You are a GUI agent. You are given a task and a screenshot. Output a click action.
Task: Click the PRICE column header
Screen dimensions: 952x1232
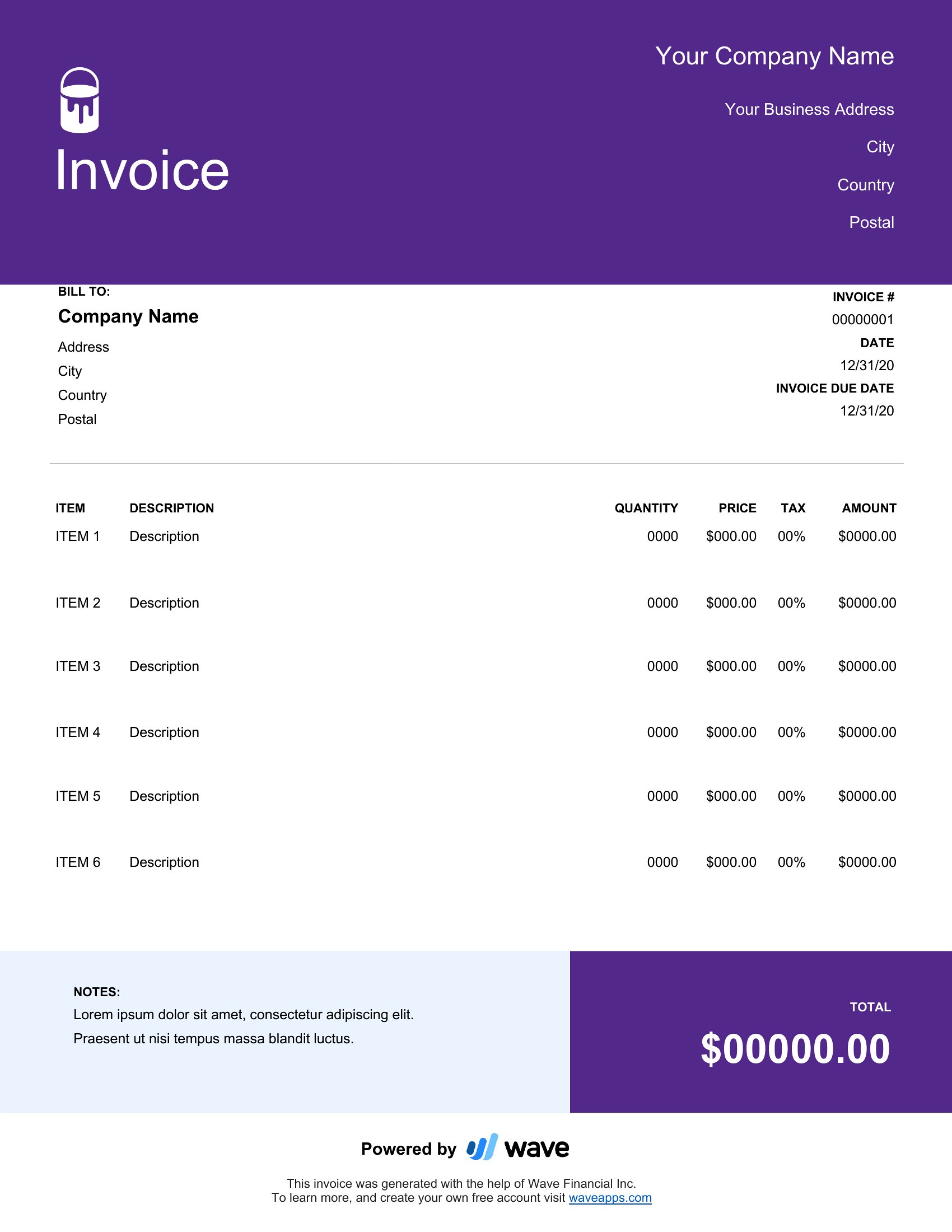coord(737,508)
